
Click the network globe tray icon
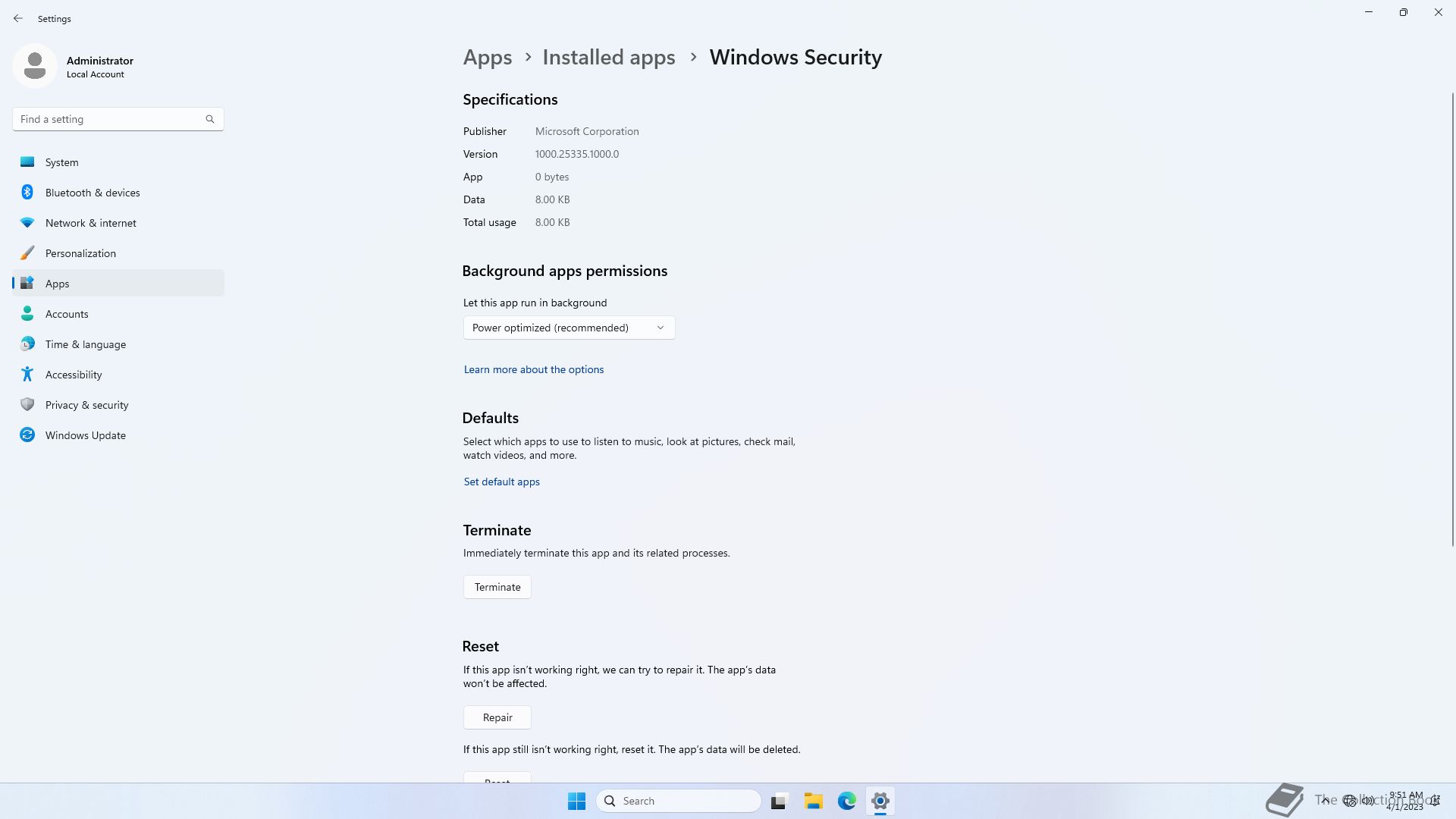(1350, 800)
